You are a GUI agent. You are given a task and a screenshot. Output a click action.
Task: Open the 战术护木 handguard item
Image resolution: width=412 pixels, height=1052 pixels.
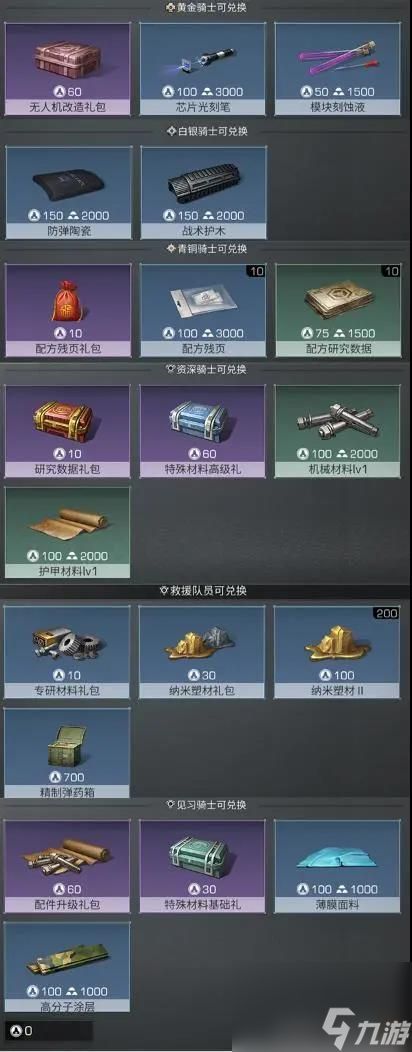pos(203,193)
